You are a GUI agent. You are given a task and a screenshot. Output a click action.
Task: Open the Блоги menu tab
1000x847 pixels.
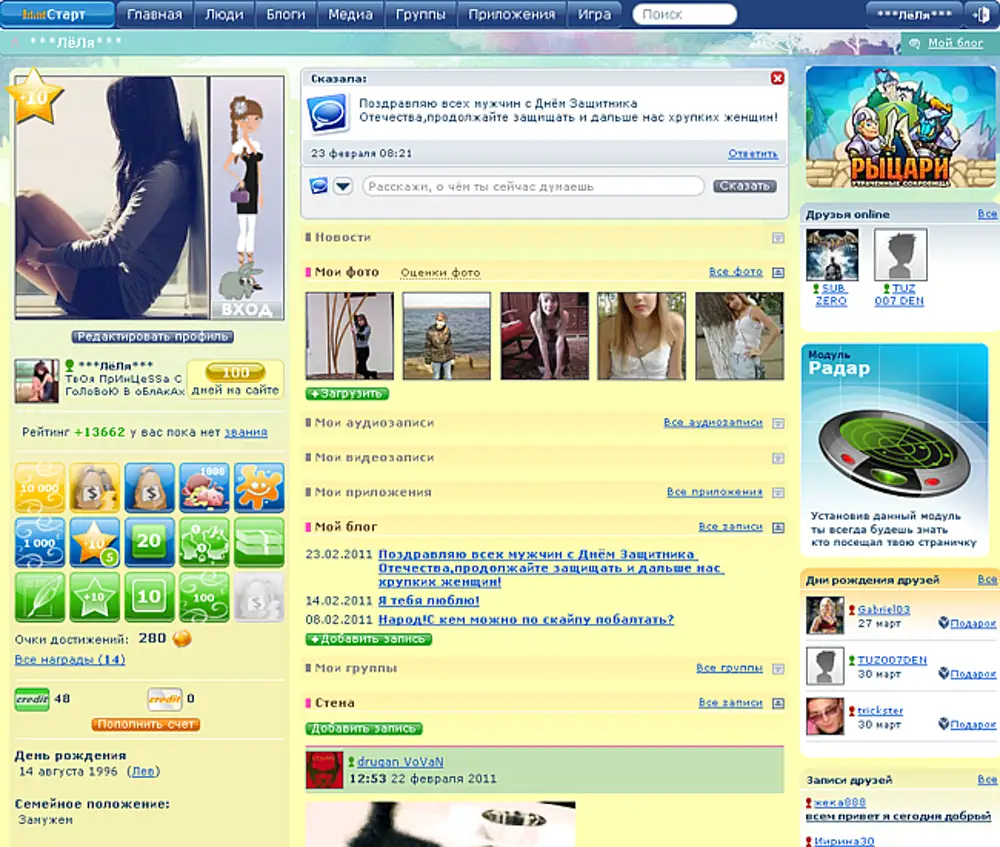tap(286, 14)
